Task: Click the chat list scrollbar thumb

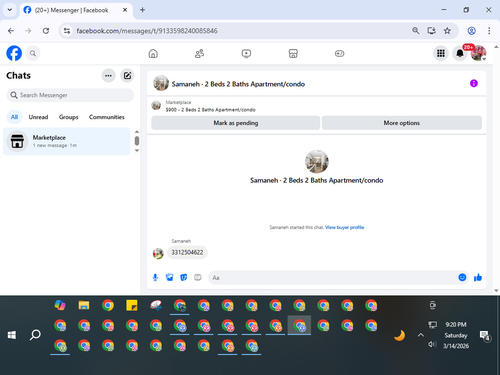Action: (137, 141)
